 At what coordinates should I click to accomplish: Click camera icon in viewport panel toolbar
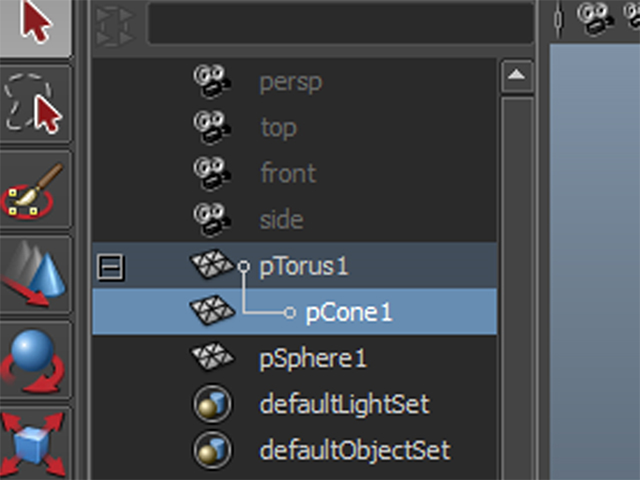point(596,18)
